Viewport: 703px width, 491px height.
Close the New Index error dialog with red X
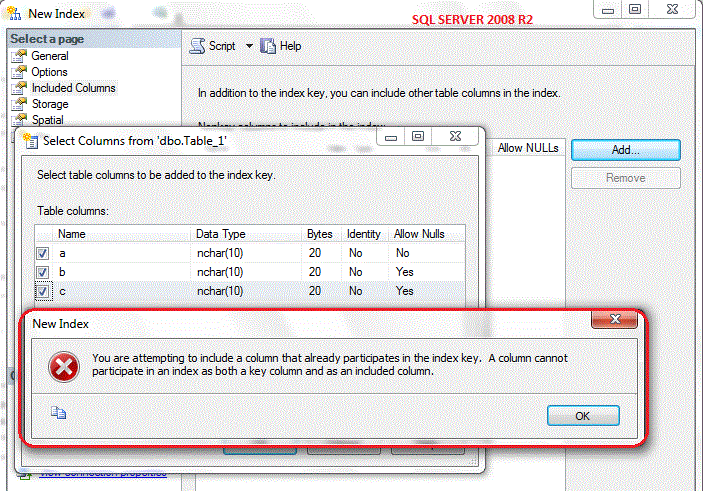[x=615, y=319]
